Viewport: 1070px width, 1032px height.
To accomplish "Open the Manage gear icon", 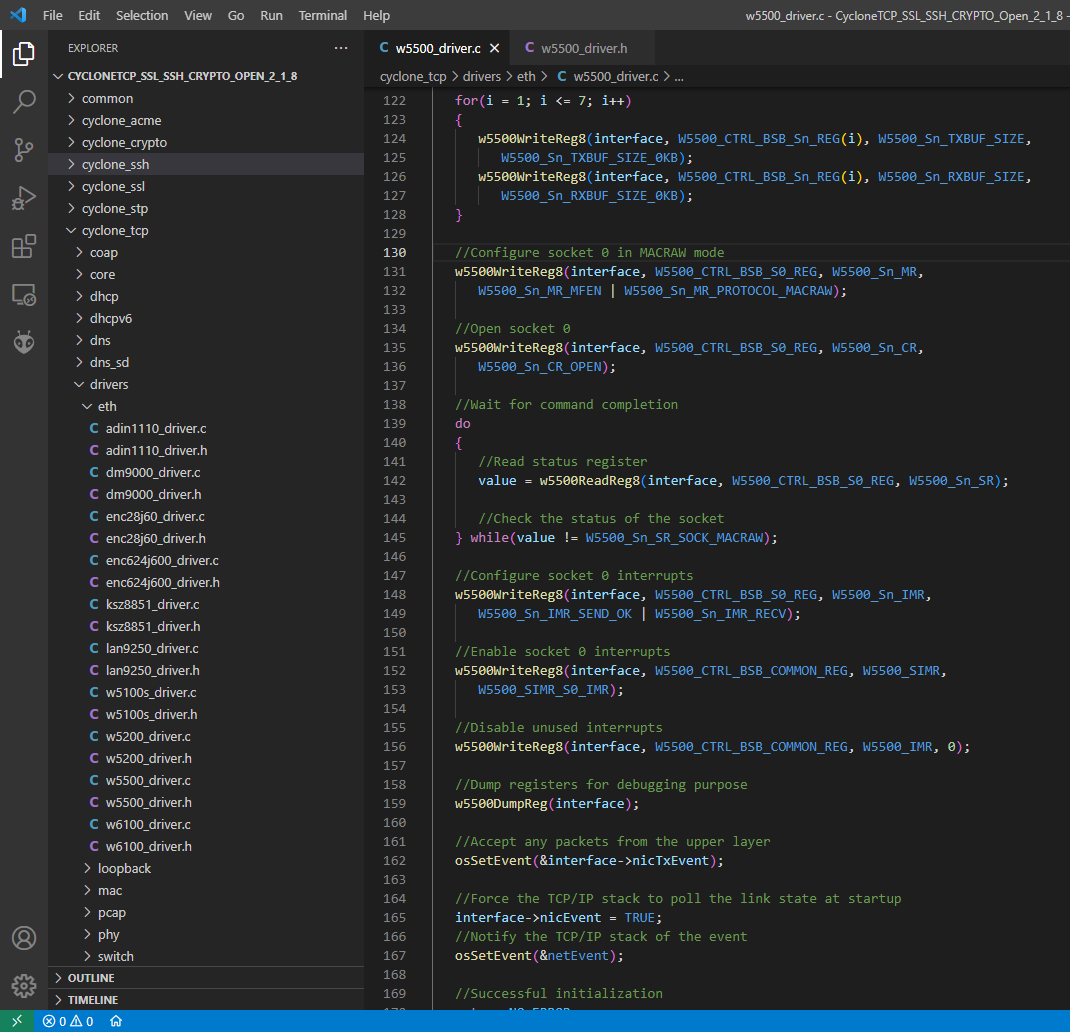I will 24,986.
